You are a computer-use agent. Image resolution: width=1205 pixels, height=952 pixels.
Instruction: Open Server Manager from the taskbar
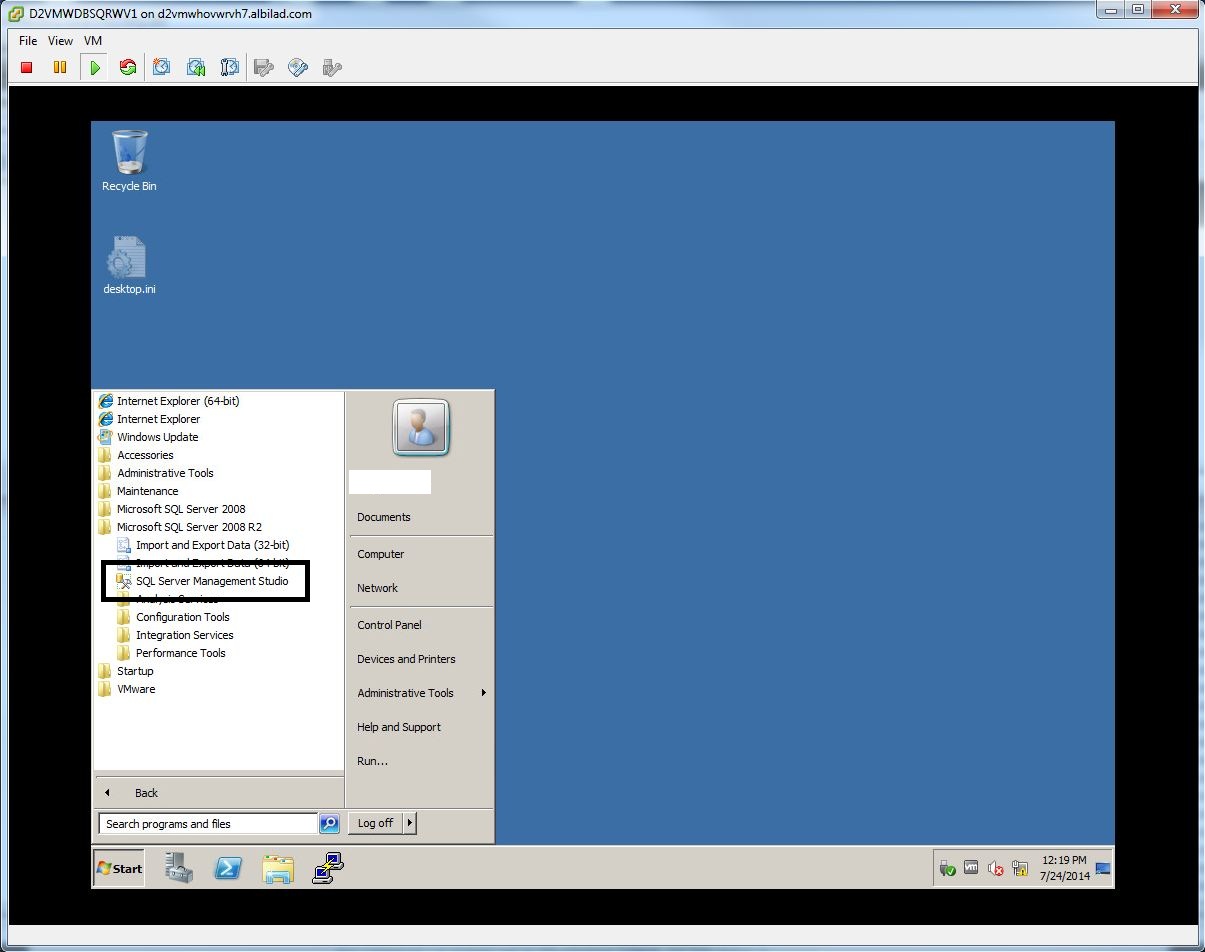point(179,868)
